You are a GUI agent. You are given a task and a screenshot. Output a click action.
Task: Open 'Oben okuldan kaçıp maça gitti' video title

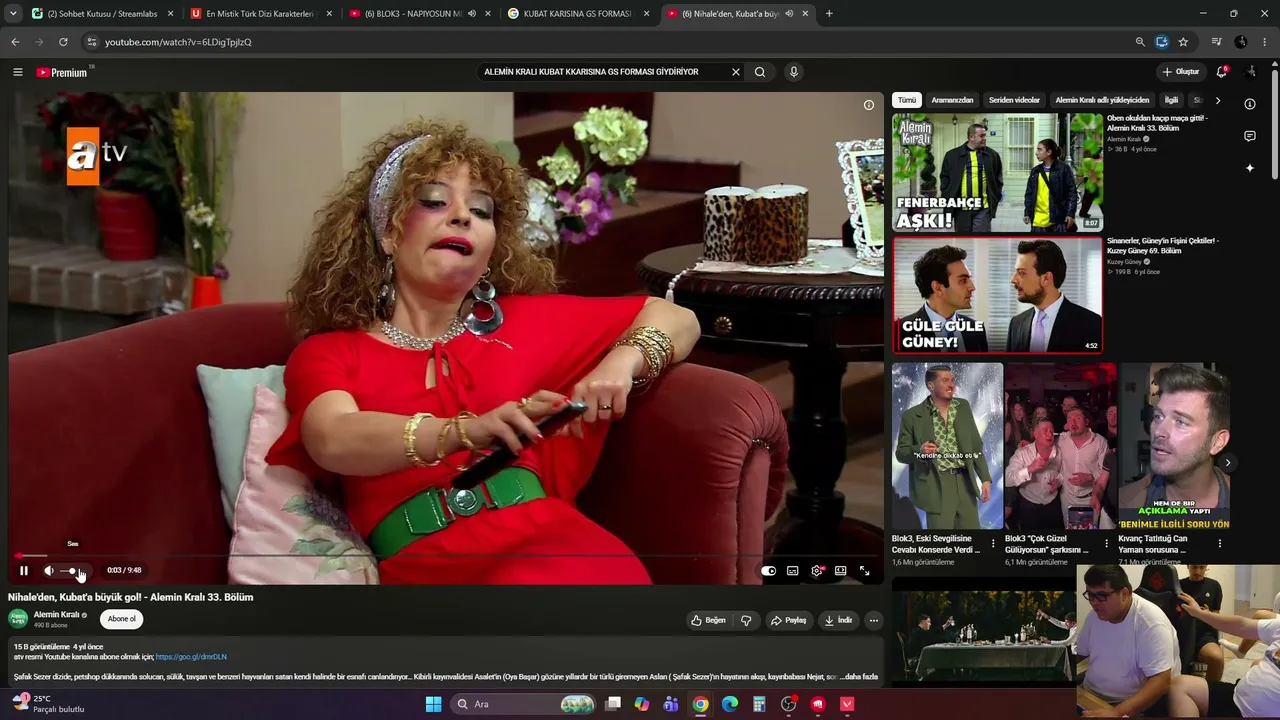(x=1158, y=123)
